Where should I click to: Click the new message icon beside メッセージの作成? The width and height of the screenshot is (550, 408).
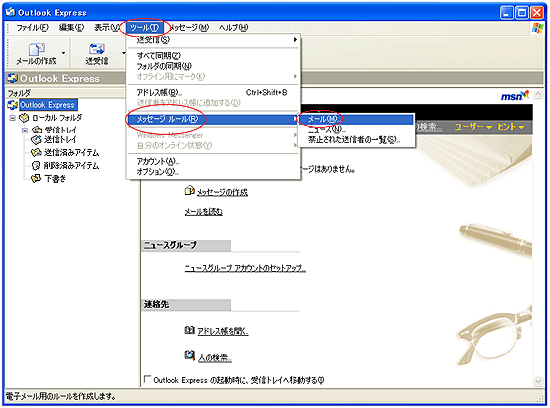tap(189, 190)
